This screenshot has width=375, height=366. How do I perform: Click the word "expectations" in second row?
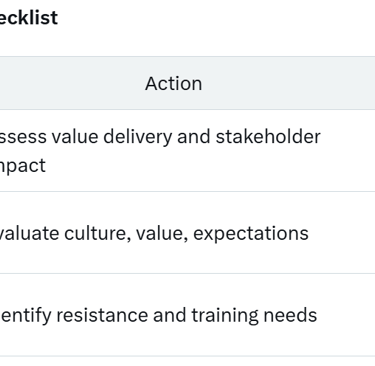pos(251,233)
